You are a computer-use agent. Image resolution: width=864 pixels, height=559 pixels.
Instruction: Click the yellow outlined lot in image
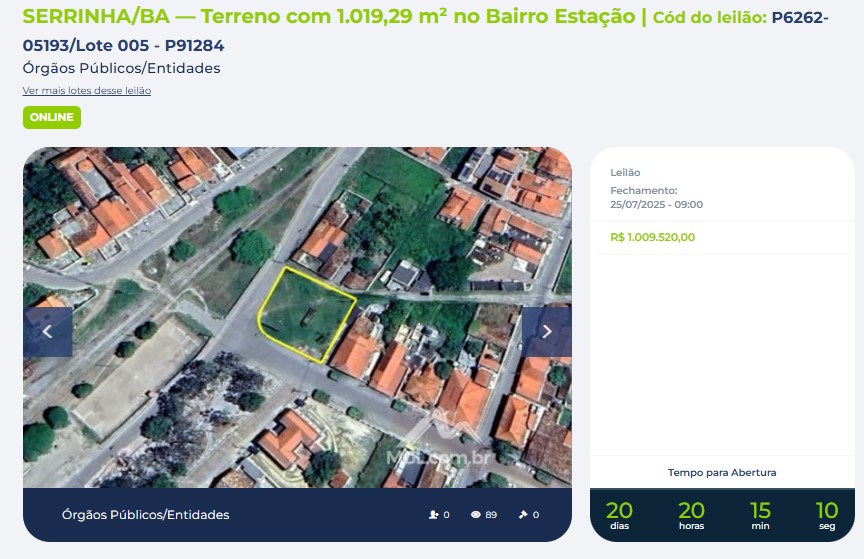pyautogui.click(x=306, y=315)
